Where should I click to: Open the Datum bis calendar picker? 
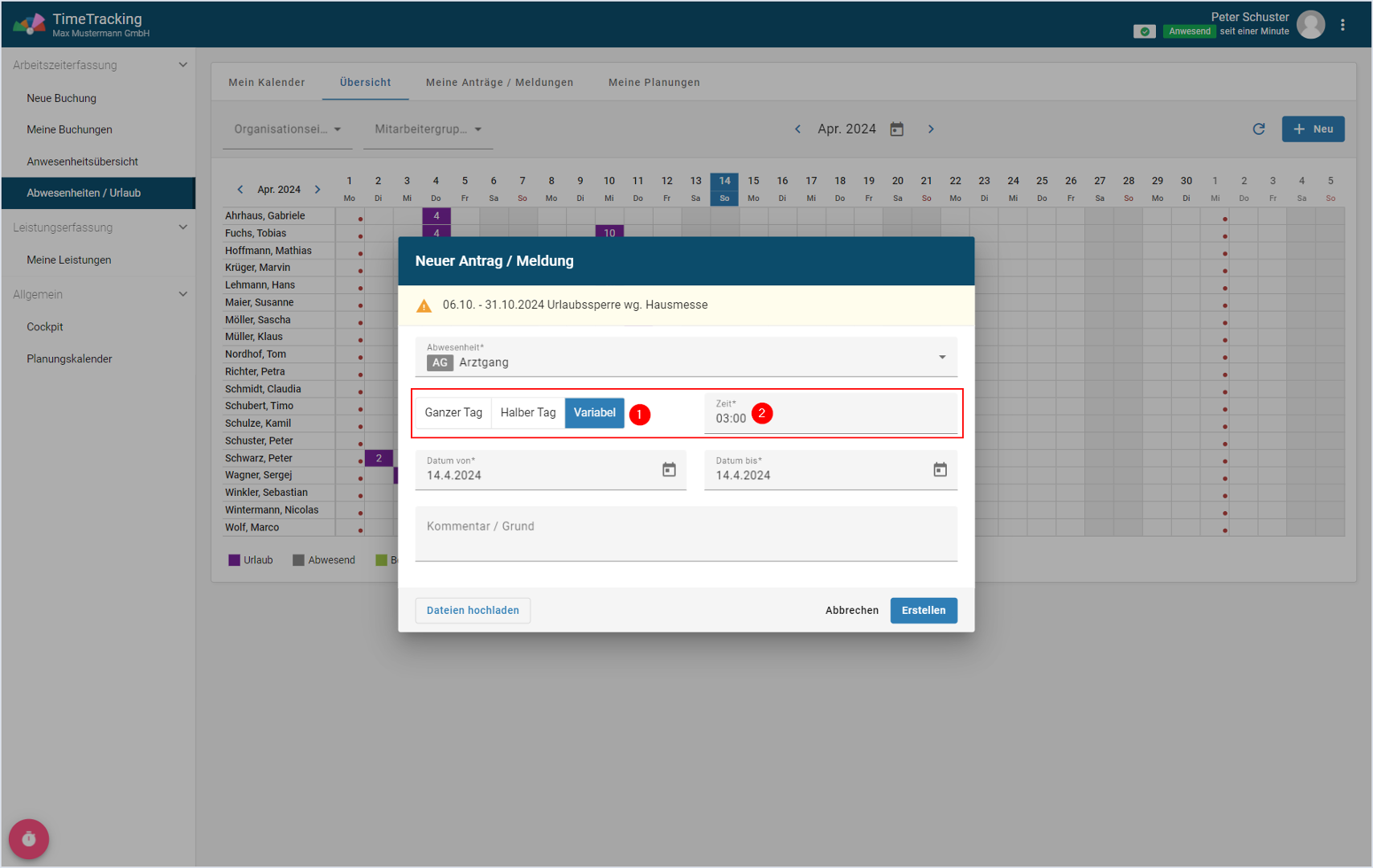click(940, 469)
